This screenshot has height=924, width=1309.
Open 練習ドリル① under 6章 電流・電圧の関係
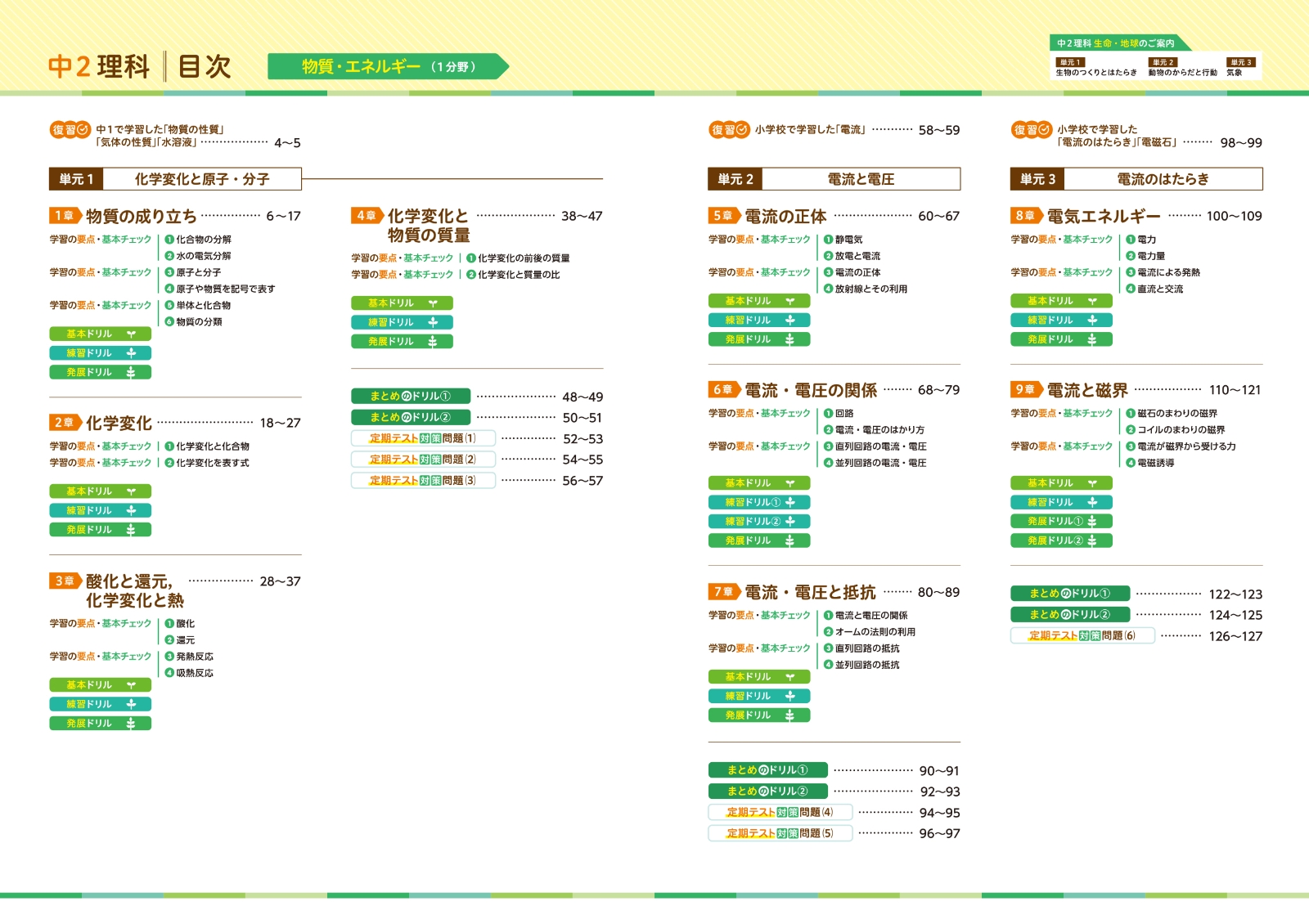(x=759, y=502)
